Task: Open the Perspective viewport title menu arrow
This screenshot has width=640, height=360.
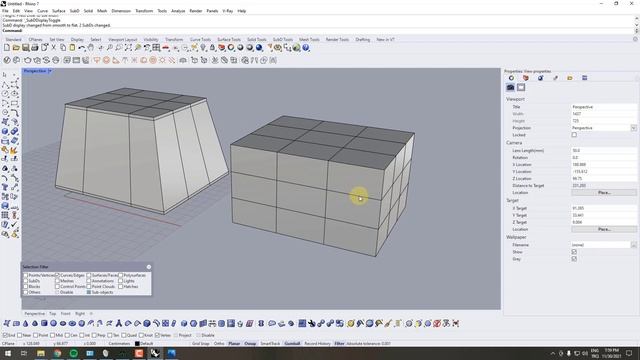Action: tap(50, 71)
